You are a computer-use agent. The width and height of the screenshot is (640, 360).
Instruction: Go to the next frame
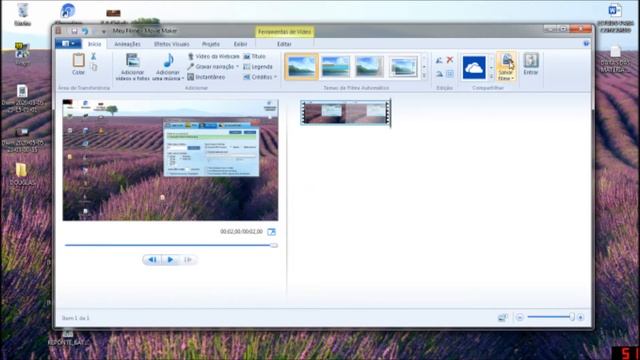[188, 260]
